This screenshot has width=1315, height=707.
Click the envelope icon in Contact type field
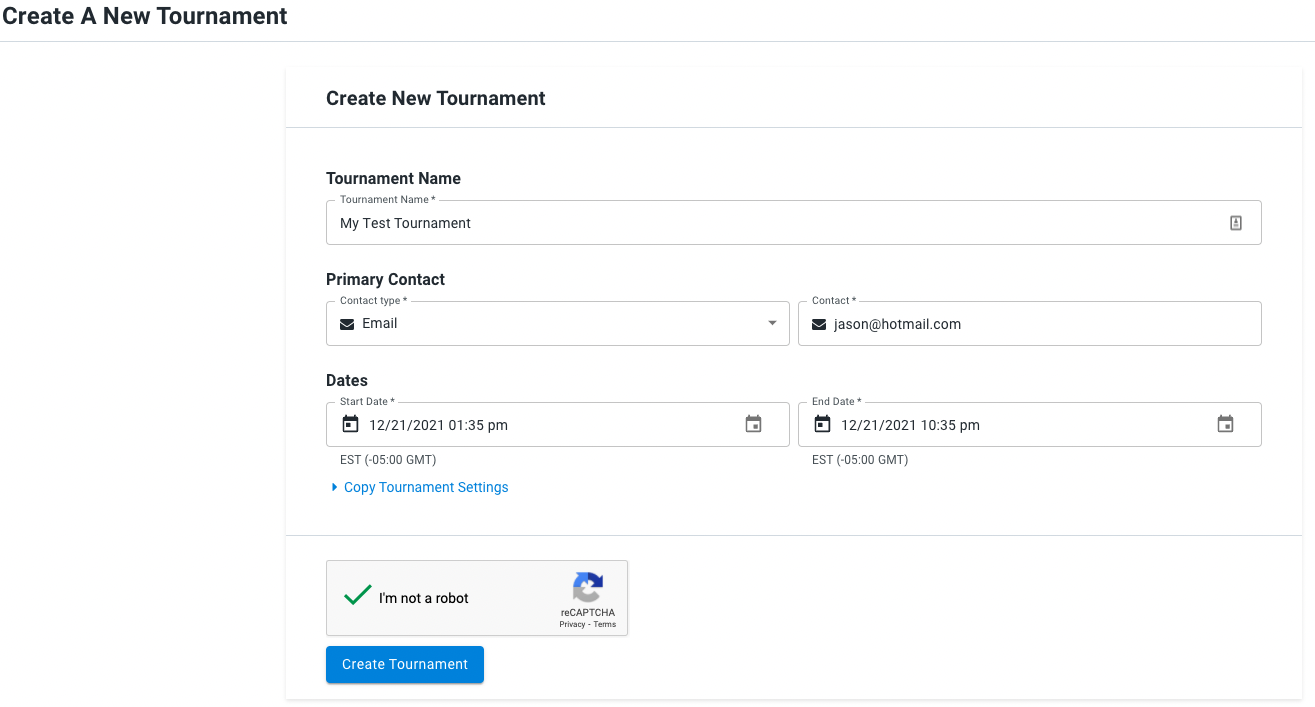tap(347, 323)
